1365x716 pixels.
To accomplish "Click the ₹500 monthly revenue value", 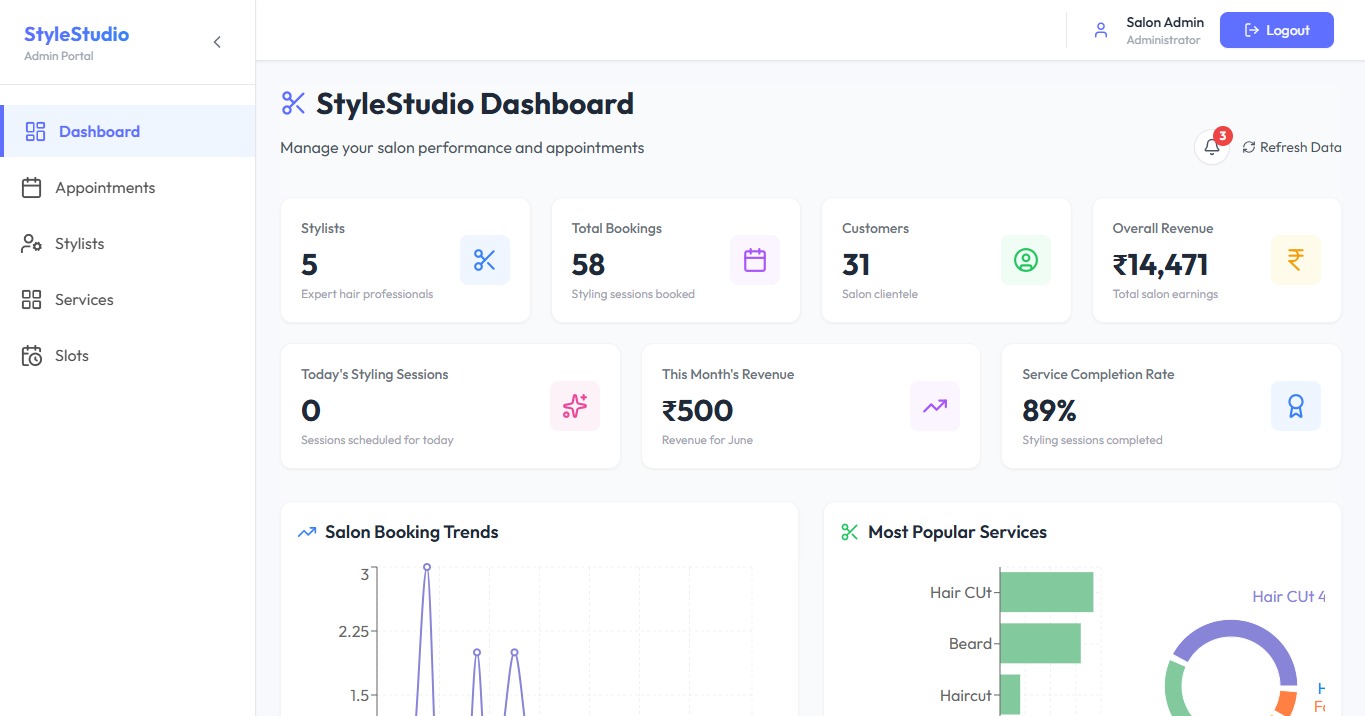I will [x=697, y=410].
